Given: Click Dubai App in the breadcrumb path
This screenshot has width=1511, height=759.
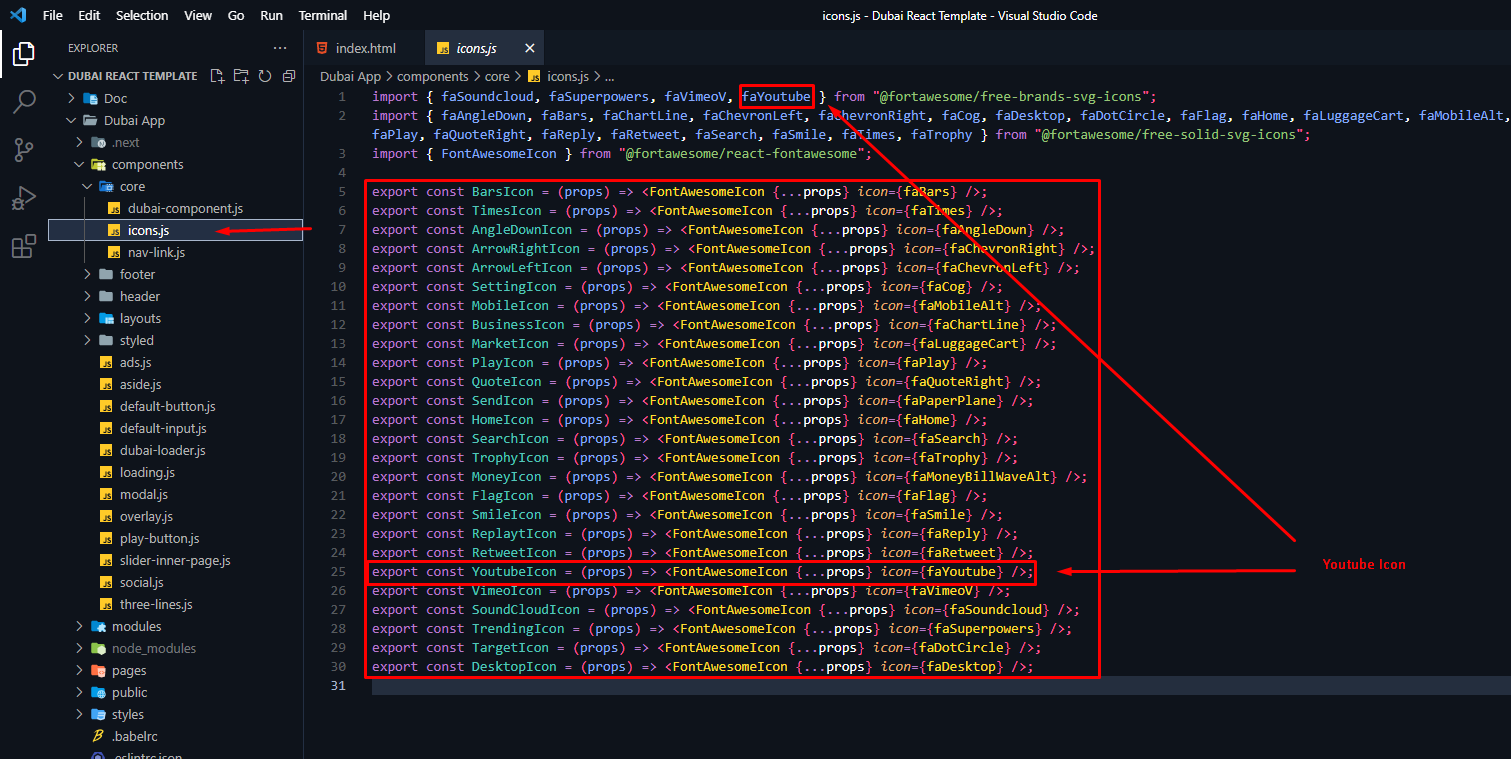Looking at the screenshot, I should (x=350, y=76).
